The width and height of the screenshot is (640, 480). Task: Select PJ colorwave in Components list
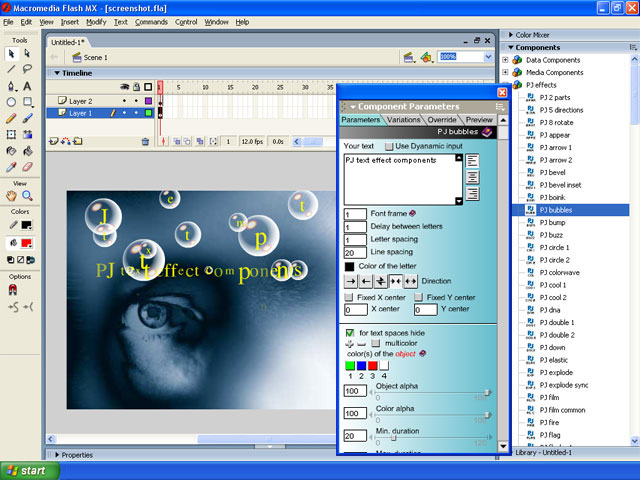[559, 273]
